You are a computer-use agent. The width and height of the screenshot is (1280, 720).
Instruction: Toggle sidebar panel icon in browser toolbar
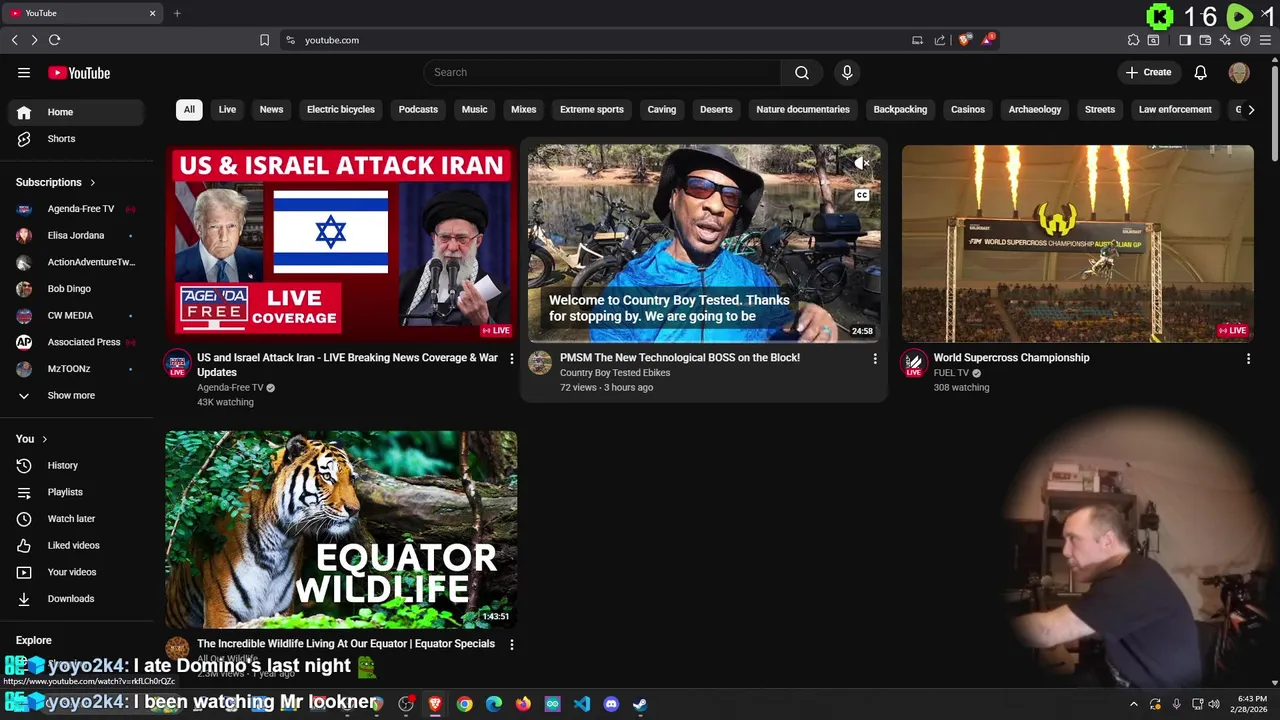(1185, 40)
